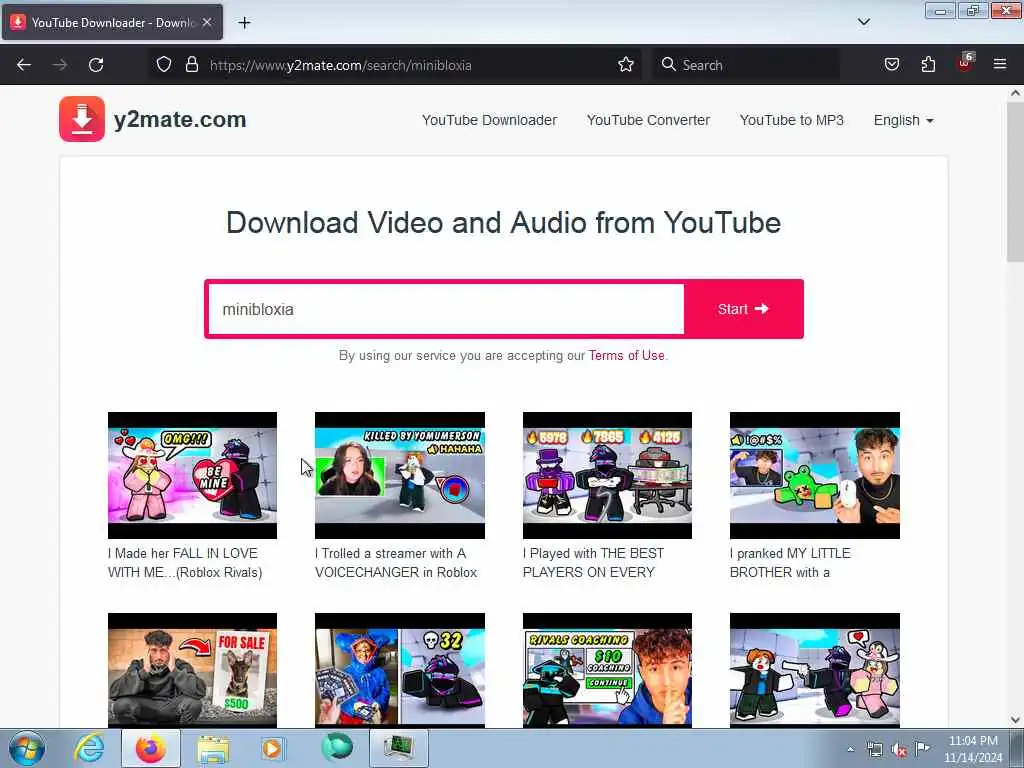Open tracking protection shield icon
1024x768 pixels.
(164, 65)
